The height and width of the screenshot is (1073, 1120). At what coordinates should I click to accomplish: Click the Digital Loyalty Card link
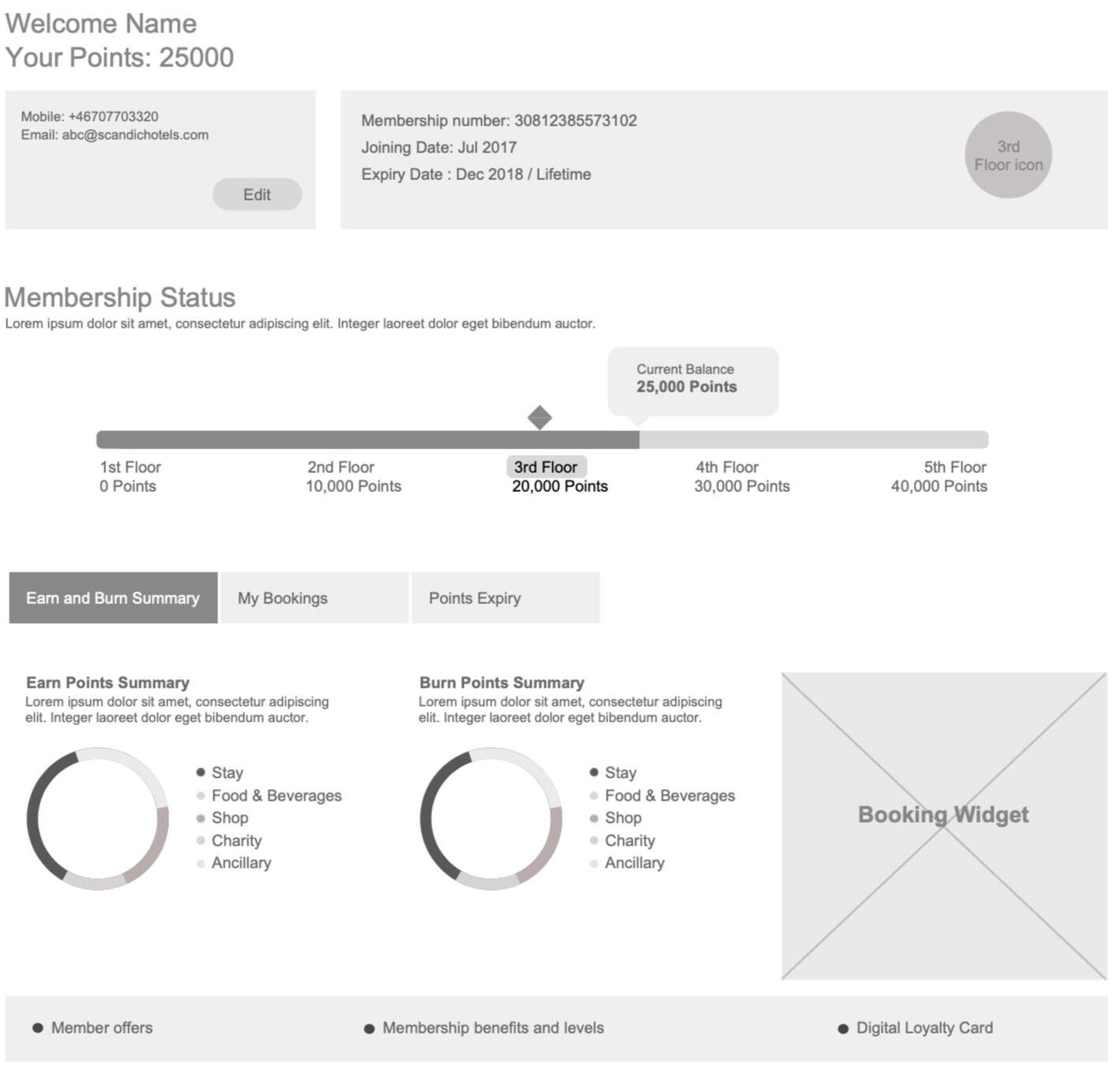click(x=924, y=1028)
